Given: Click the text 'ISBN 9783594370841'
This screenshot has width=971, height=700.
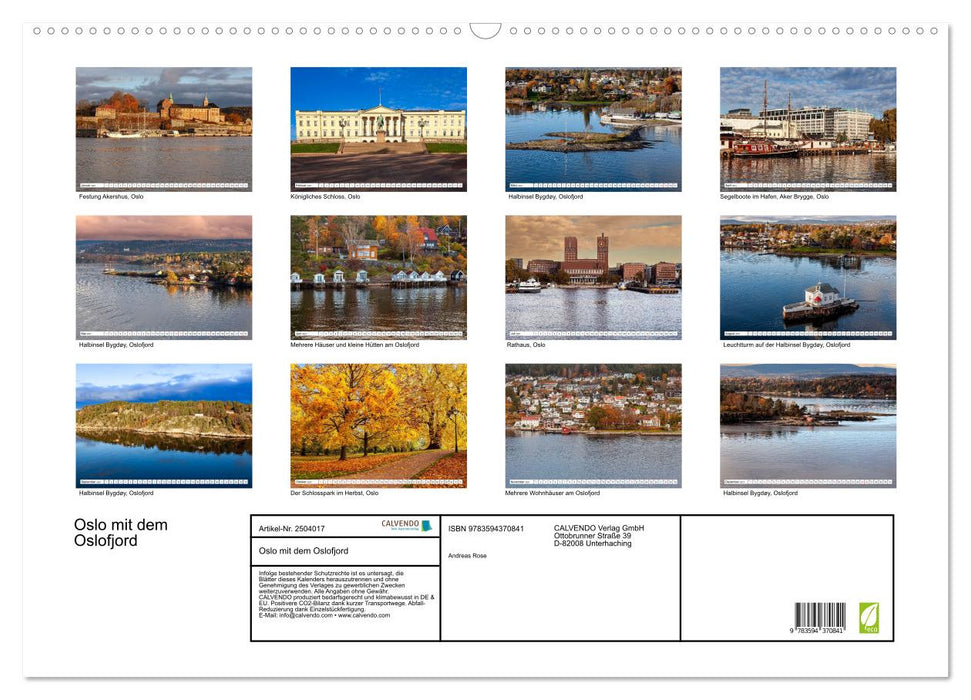Looking at the screenshot, I should [486, 529].
